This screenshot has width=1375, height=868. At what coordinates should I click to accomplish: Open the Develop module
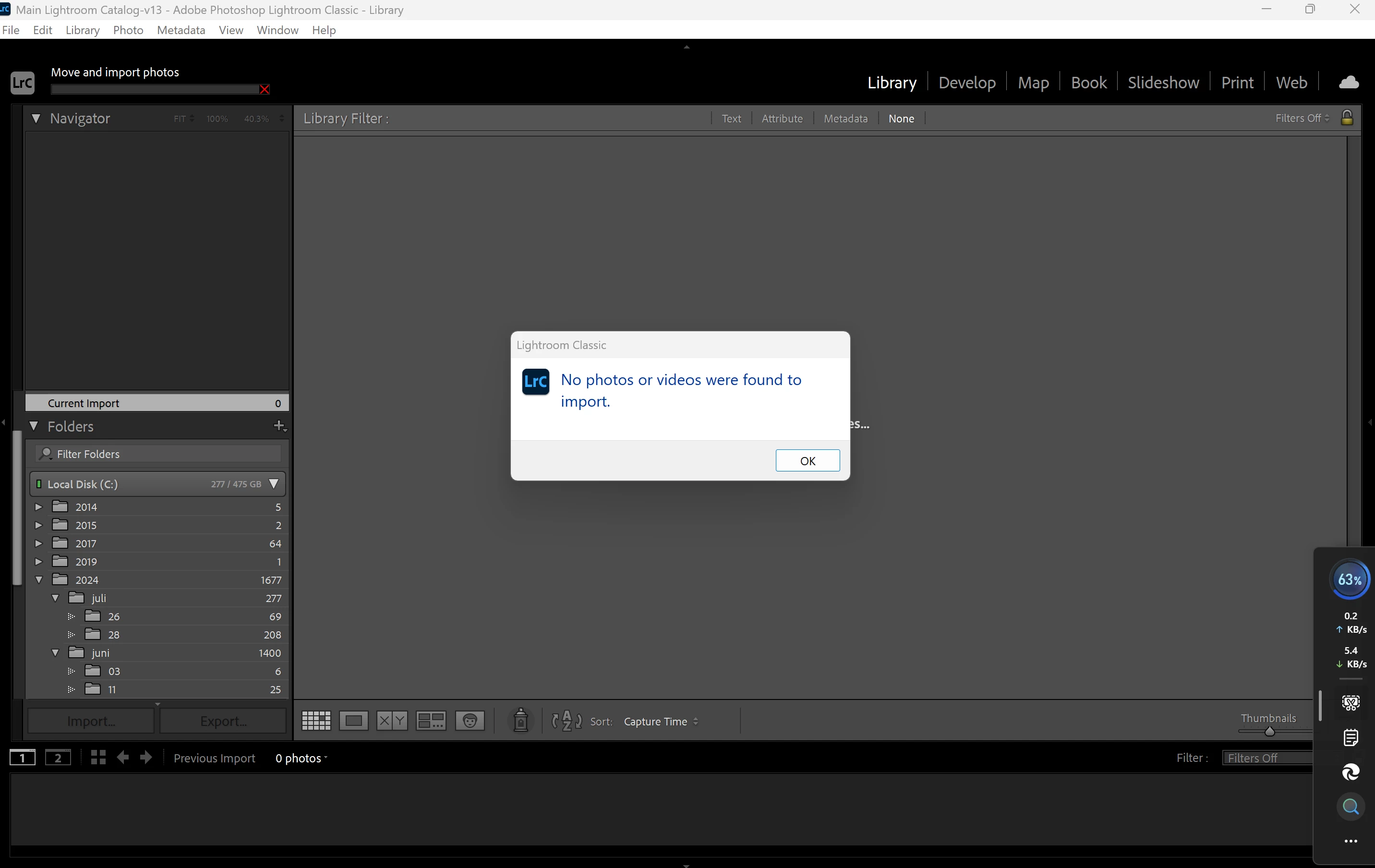click(x=967, y=82)
